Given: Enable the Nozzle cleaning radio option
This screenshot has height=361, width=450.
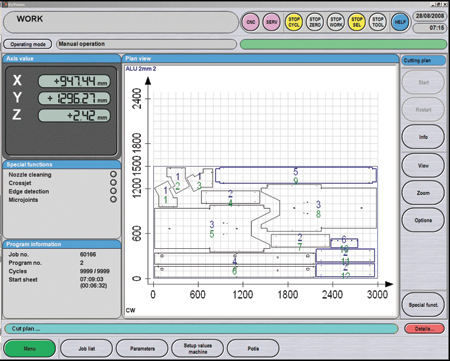Looking at the screenshot, I should coord(113,174).
